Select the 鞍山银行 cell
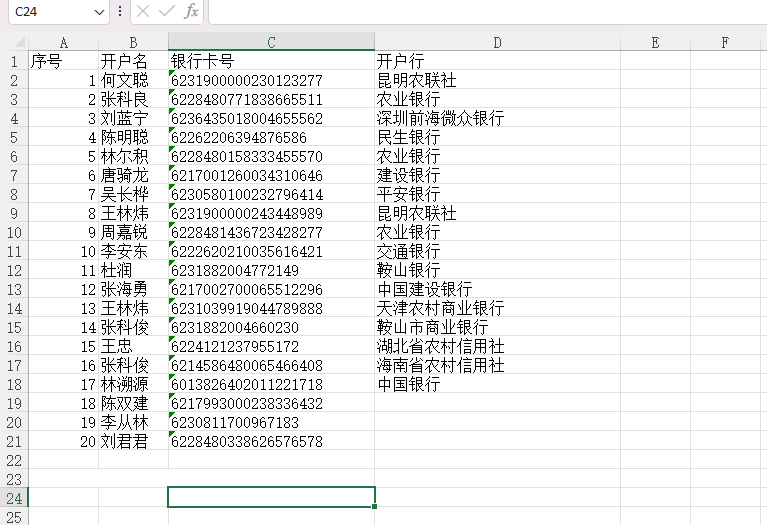767x525 pixels. tap(497, 270)
